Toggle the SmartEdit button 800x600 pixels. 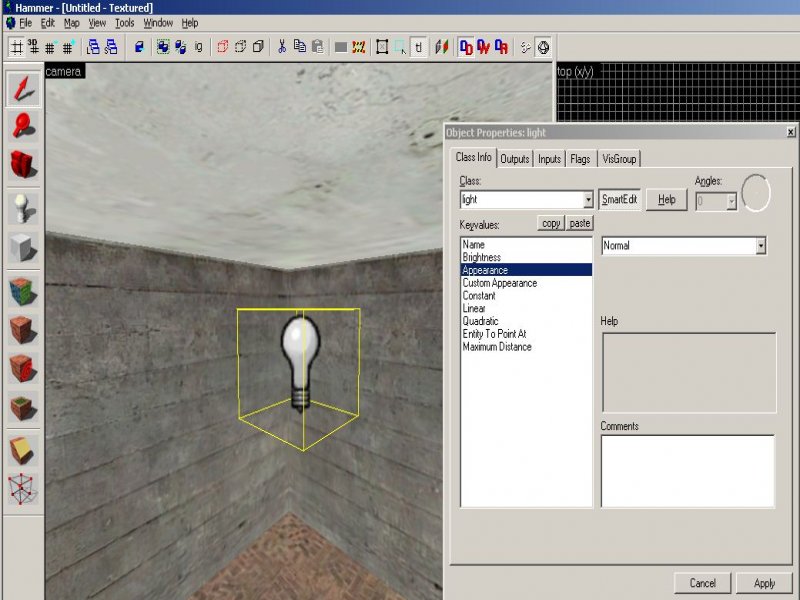(x=619, y=199)
